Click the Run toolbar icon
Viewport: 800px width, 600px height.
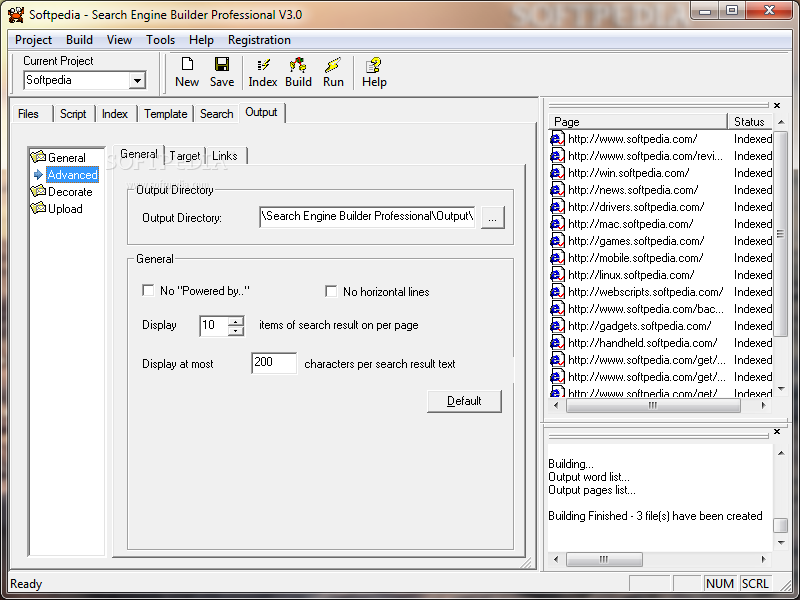(x=333, y=65)
